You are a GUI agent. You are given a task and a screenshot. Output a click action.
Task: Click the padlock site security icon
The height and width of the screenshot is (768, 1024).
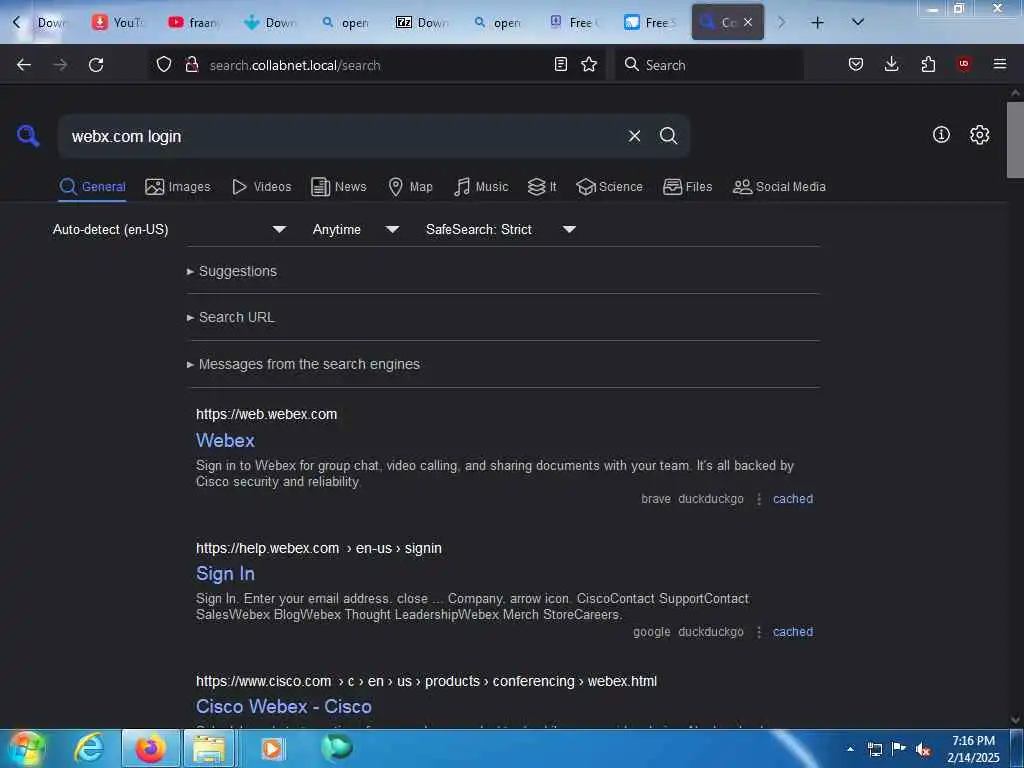tap(191, 65)
